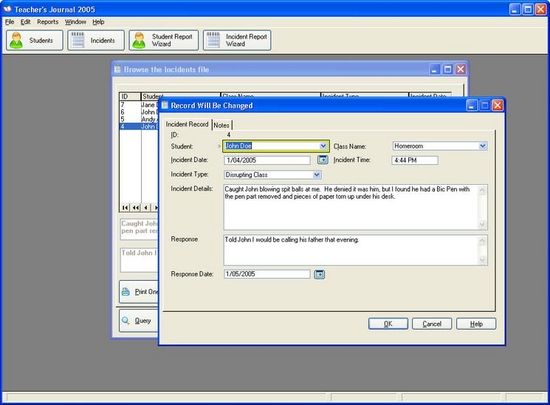
Task: Expand the Student dropdown showing John Doe
Action: 323,146
